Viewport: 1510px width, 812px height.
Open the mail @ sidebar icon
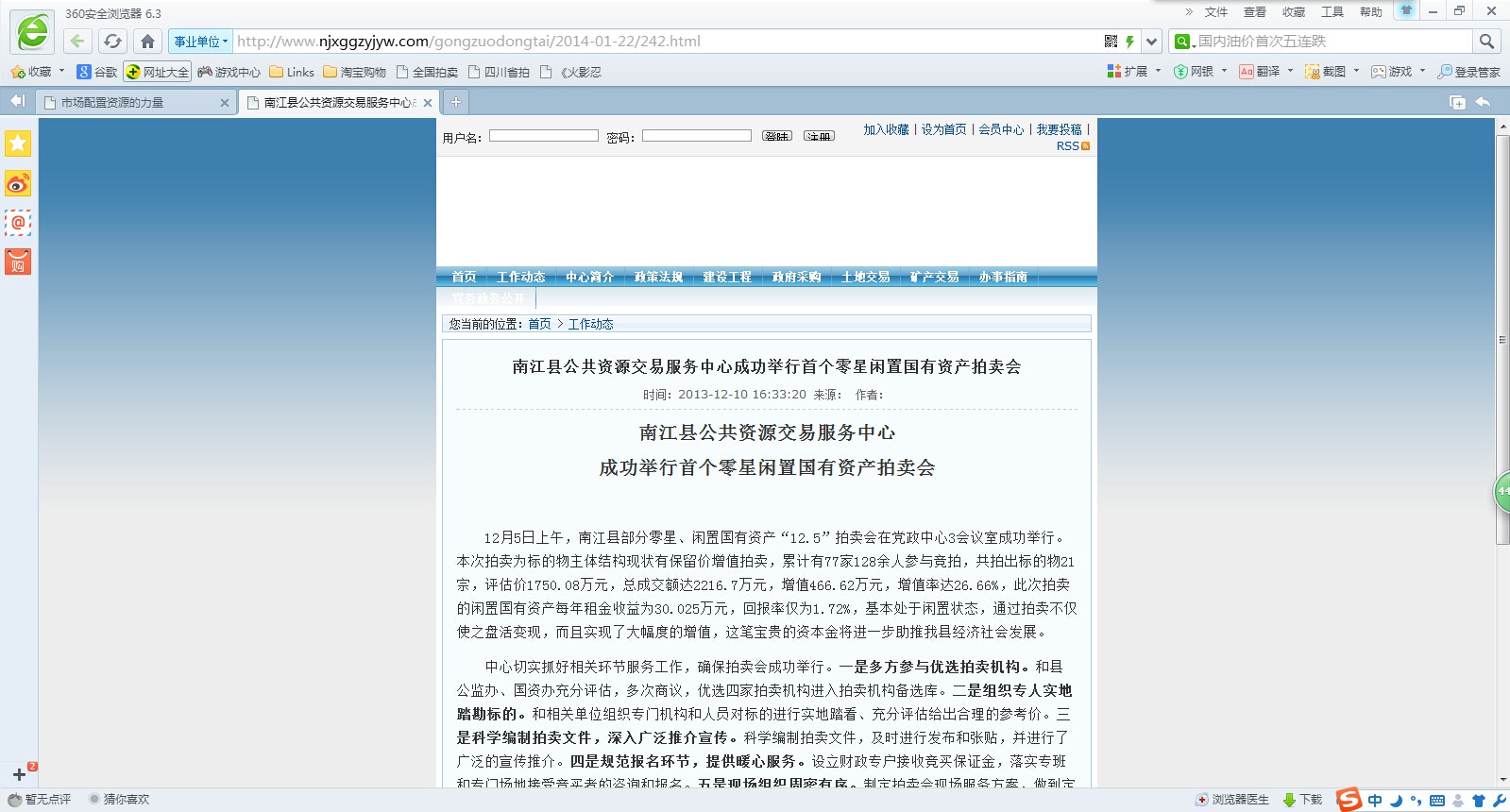coord(18,223)
